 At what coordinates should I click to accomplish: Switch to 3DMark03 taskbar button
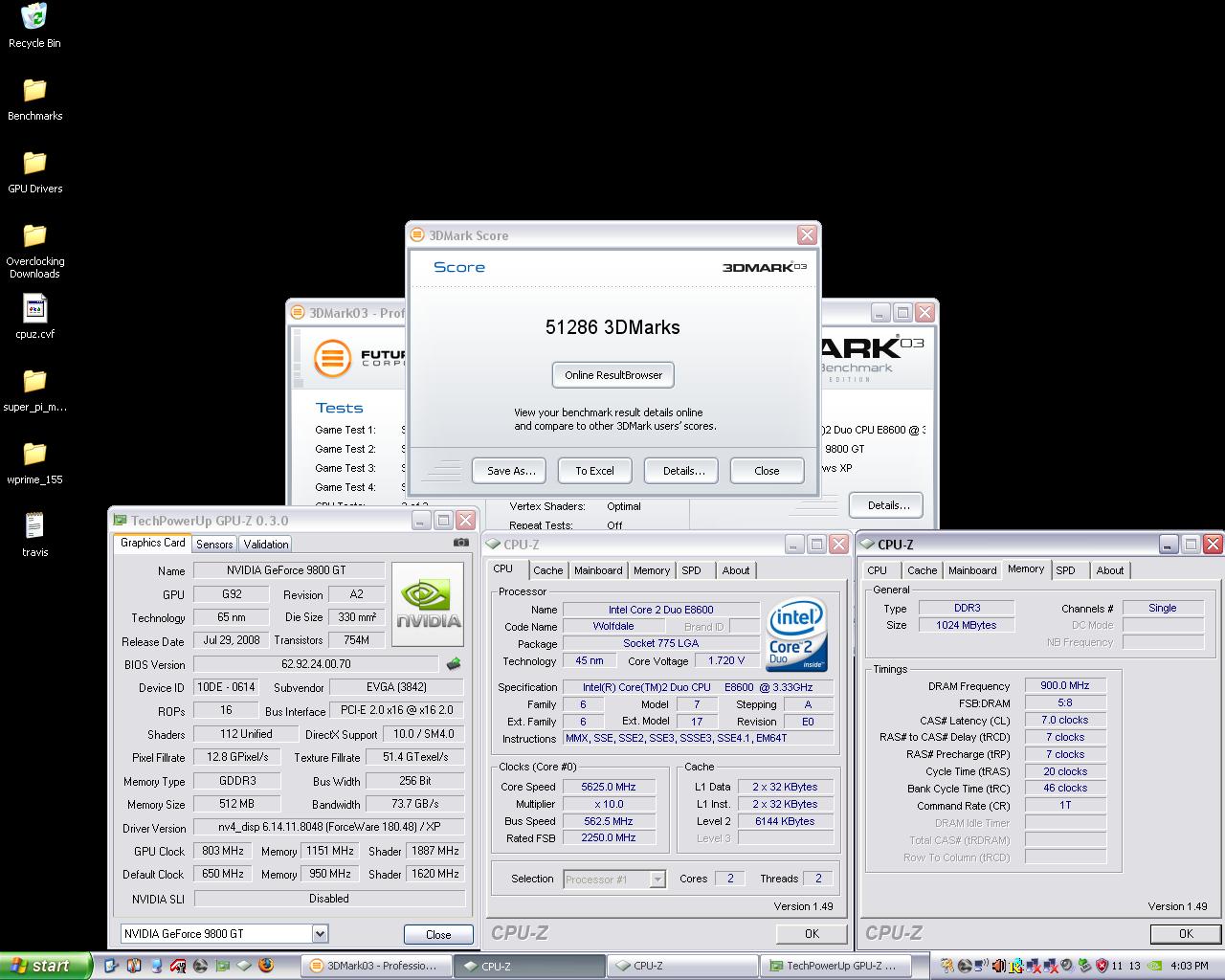coord(375,966)
